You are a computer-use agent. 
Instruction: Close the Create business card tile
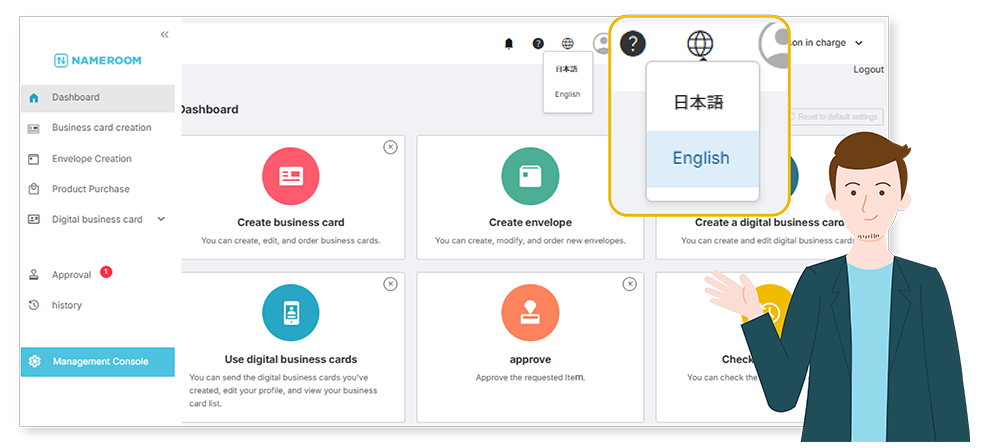[x=390, y=147]
